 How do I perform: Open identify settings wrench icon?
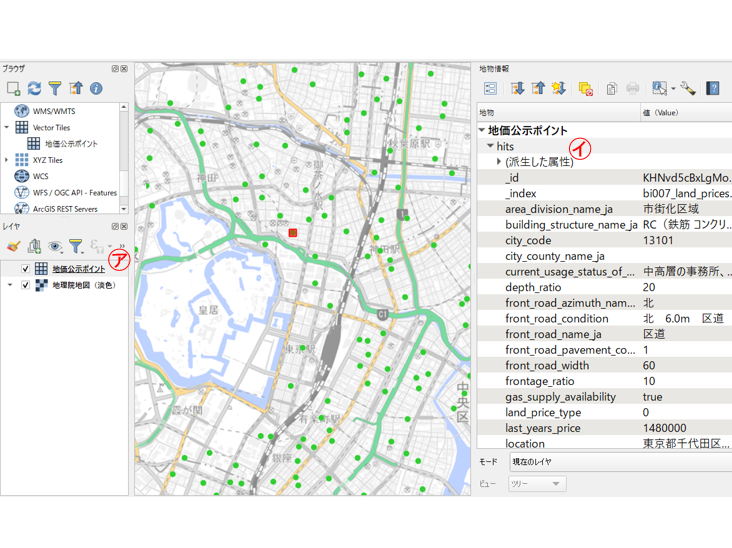(688, 89)
